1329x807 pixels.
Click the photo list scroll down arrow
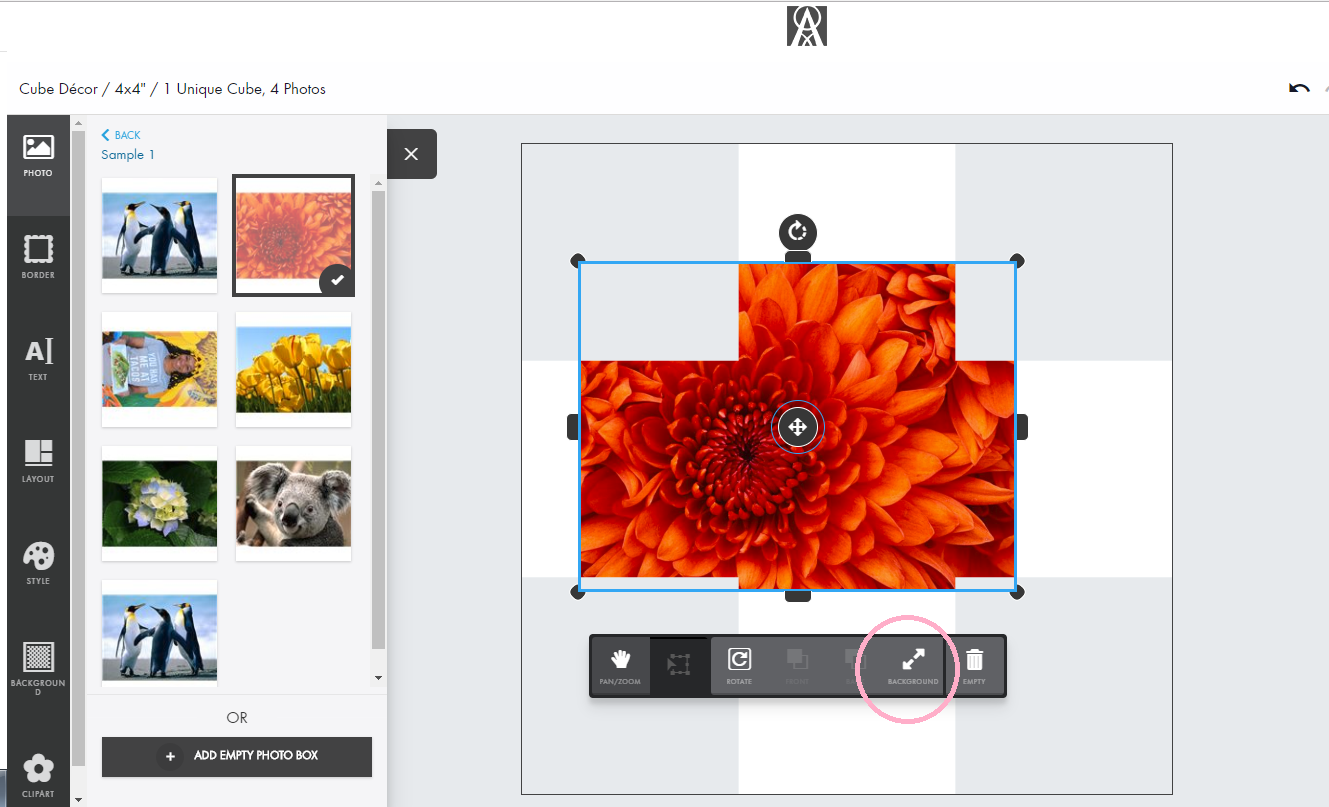pyautogui.click(x=378, y=677)
